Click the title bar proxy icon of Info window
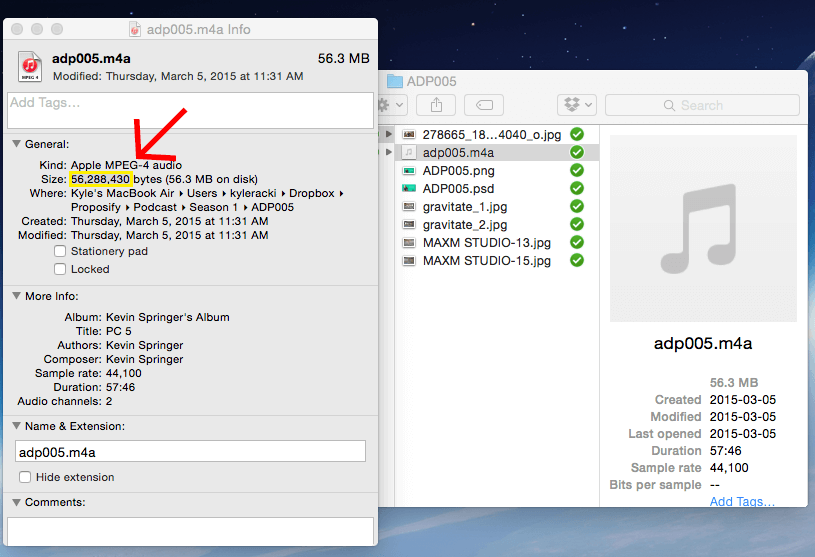The width and height of the screenshot is (815, 557). [135, 29]
